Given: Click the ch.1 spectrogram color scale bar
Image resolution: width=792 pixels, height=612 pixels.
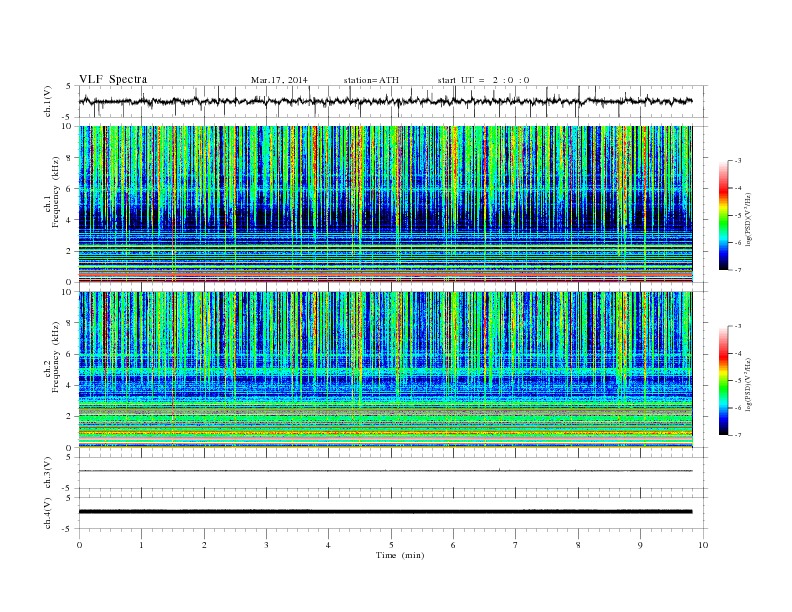Looking at the screenshot, I should [723, 215].
